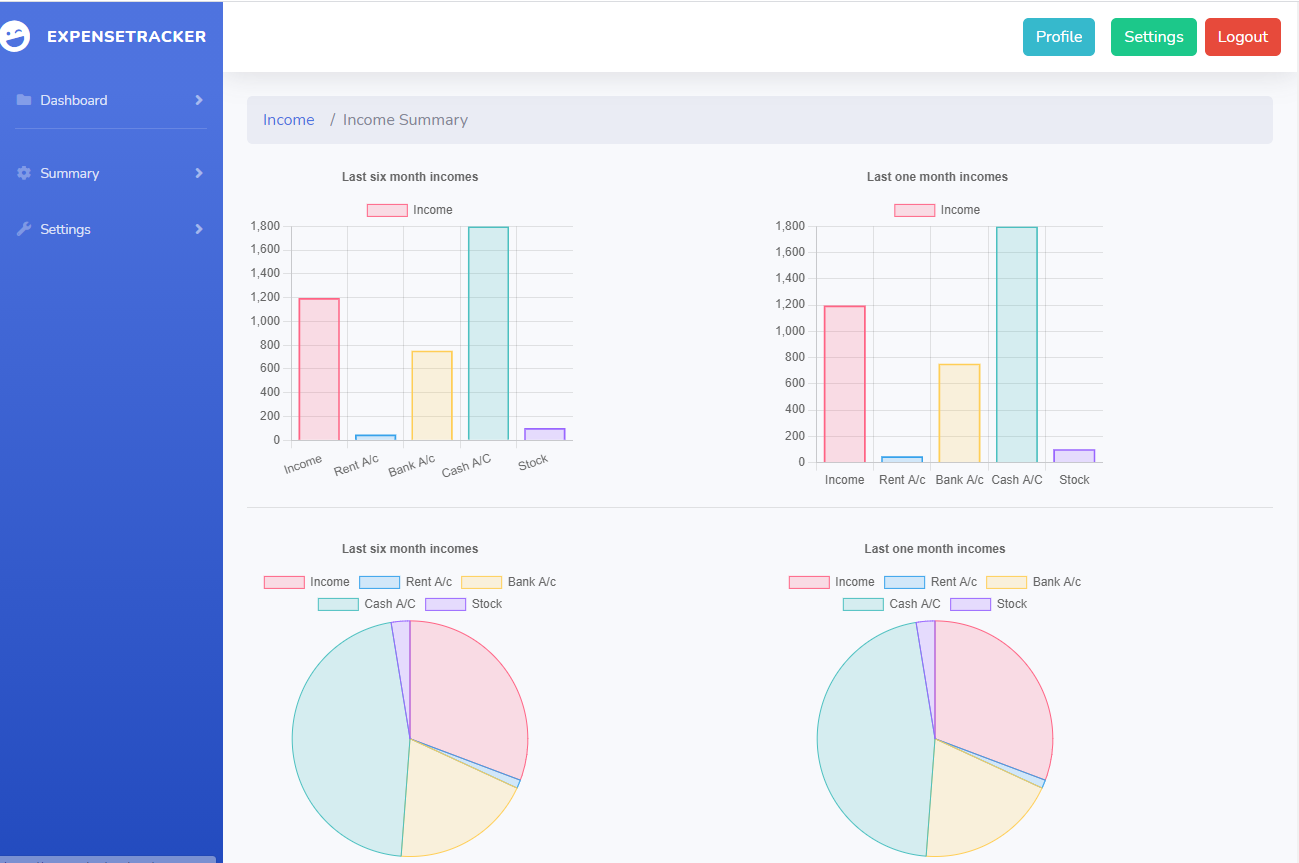Click the Income Summary breadcrumb text
The image size is (1299, 863).
click(x=405, y=120)
